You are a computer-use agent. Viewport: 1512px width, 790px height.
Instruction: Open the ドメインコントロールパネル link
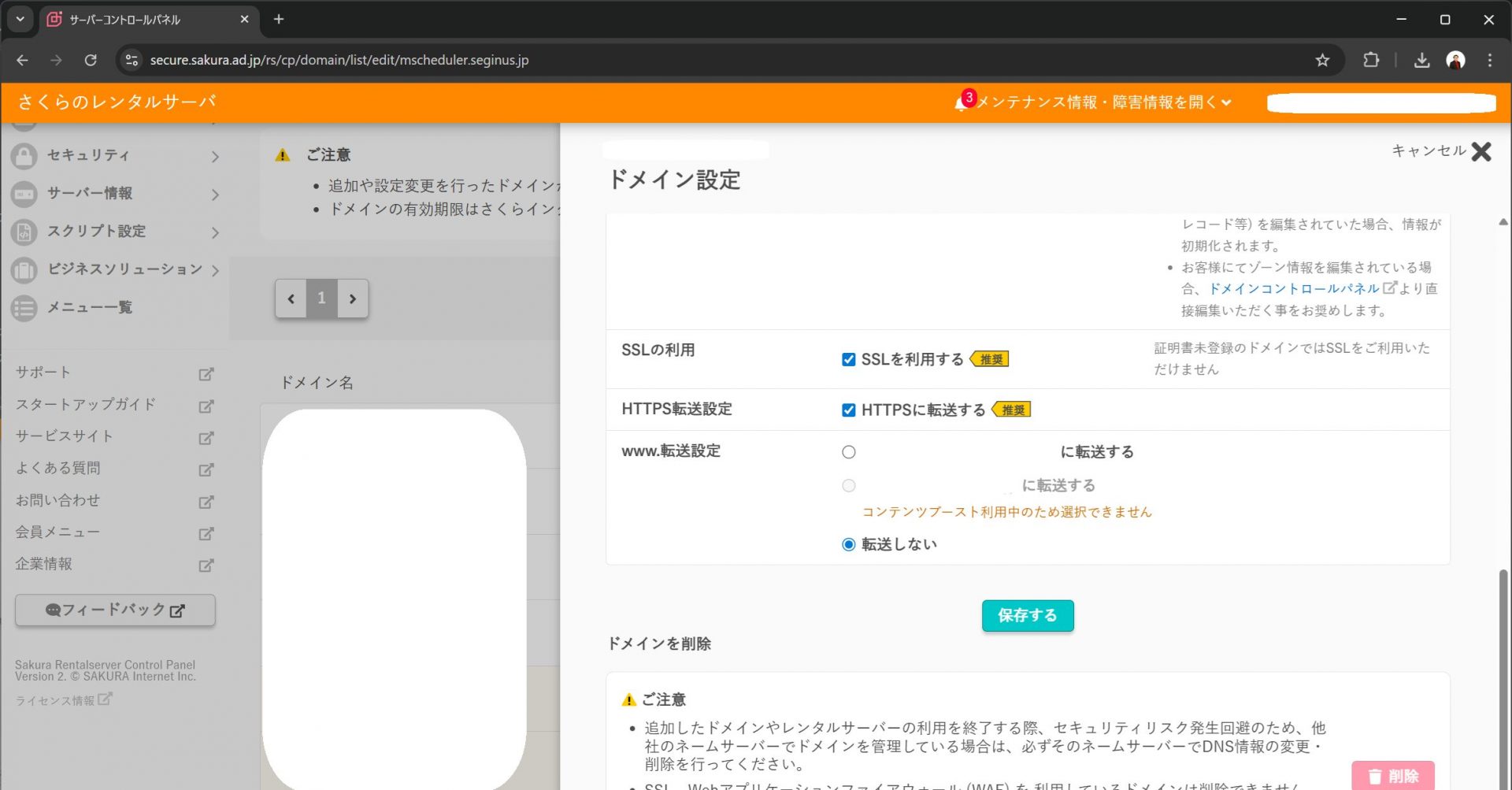pyautogui.click(x=1294, y=289)
